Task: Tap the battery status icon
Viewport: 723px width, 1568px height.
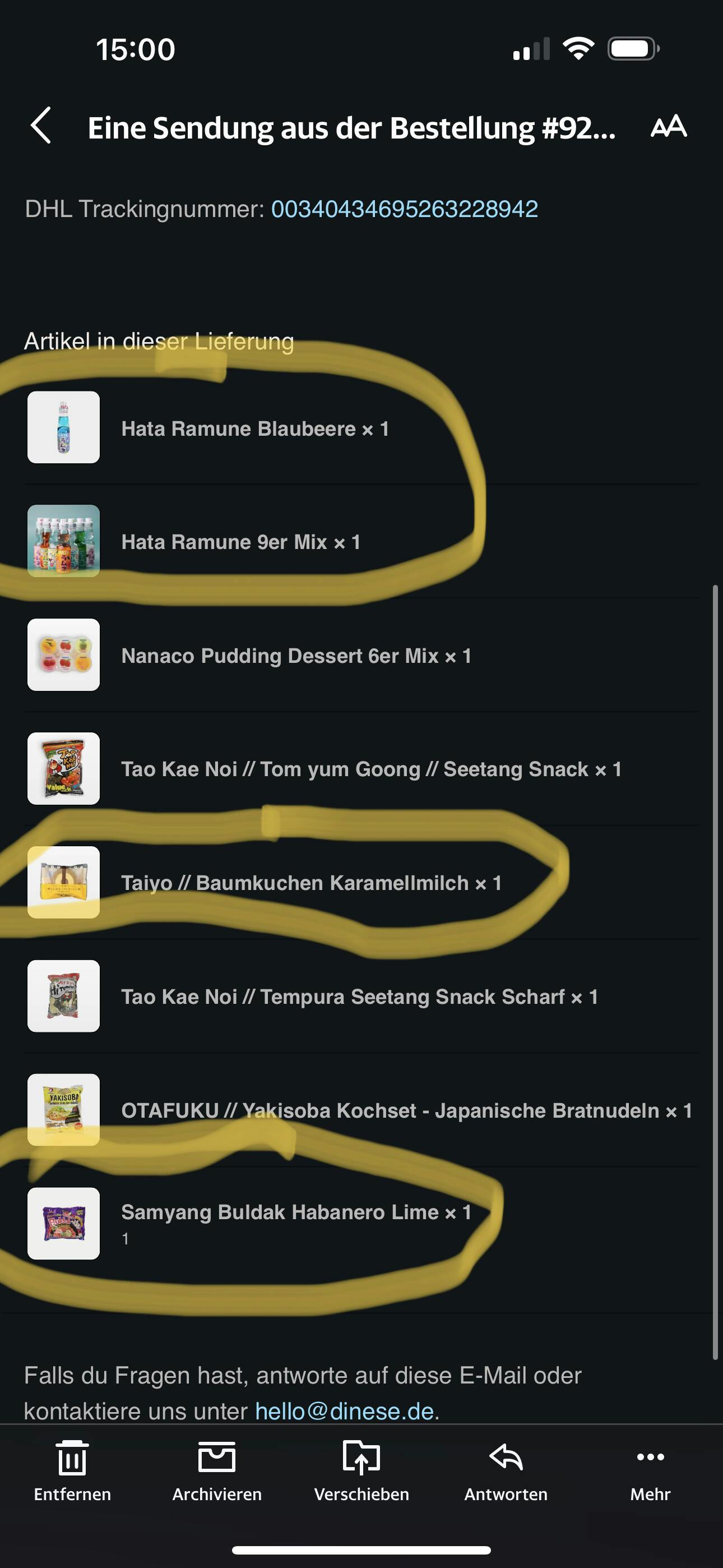Action: pyautogui.click(x=633, y=49)
